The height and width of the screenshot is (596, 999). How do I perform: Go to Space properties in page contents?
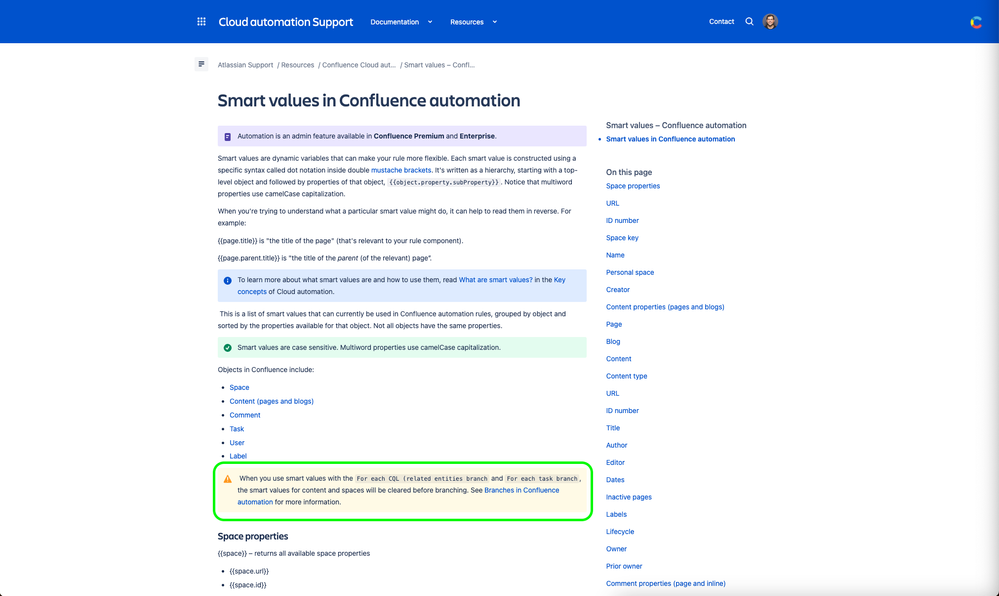pos(633,186)
